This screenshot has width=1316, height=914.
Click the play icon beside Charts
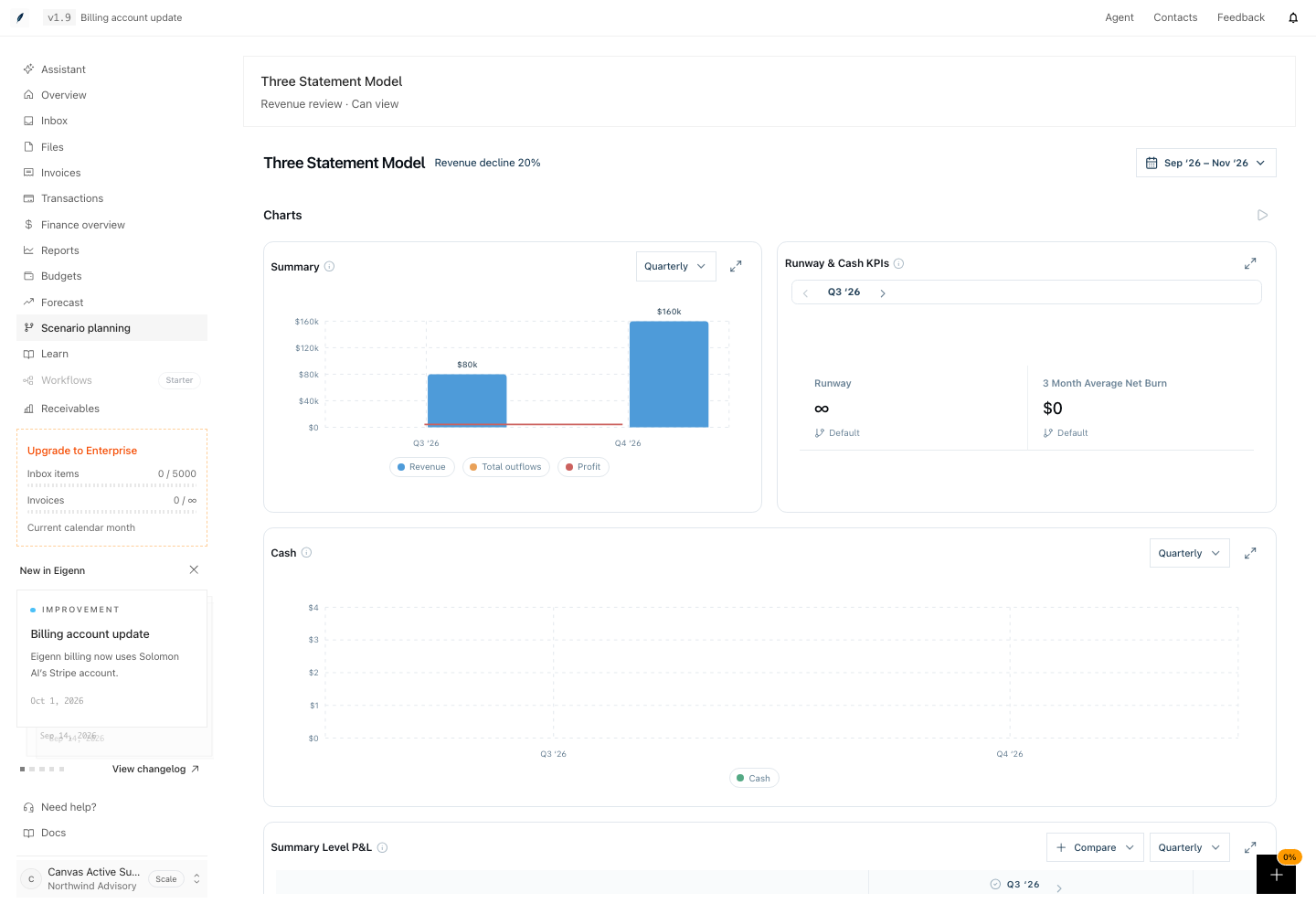click(x=1262, y=216)
